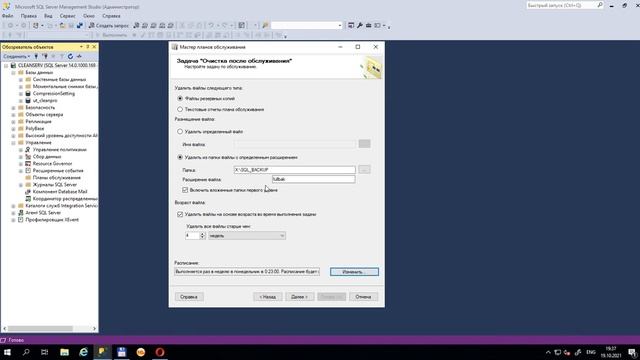Image resolution: width=640 pixels, height=360 pixels.
Task: Open the Сервис menu
Action: point(67,16)
